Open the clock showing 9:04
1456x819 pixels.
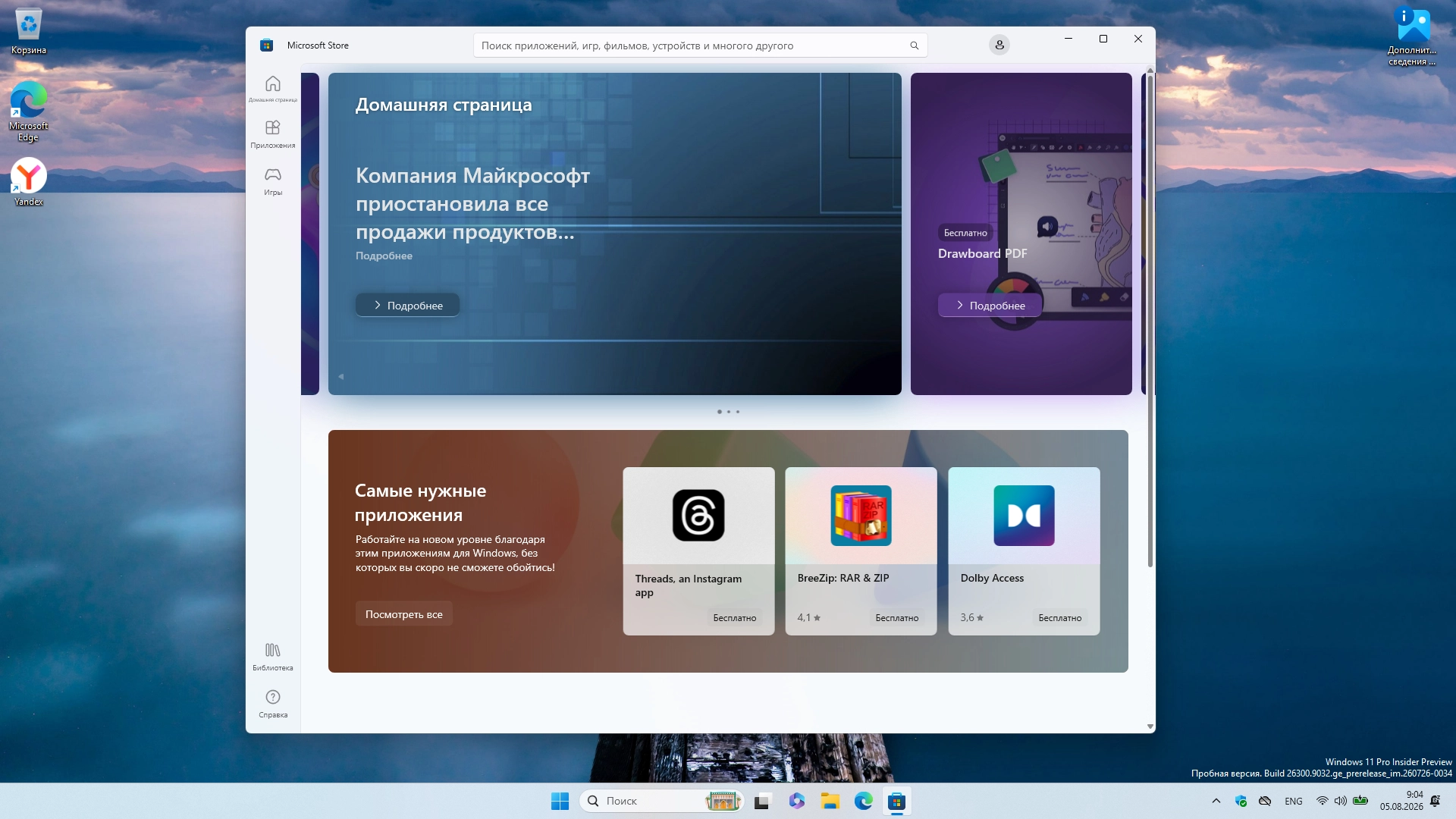click(1401, 801)
